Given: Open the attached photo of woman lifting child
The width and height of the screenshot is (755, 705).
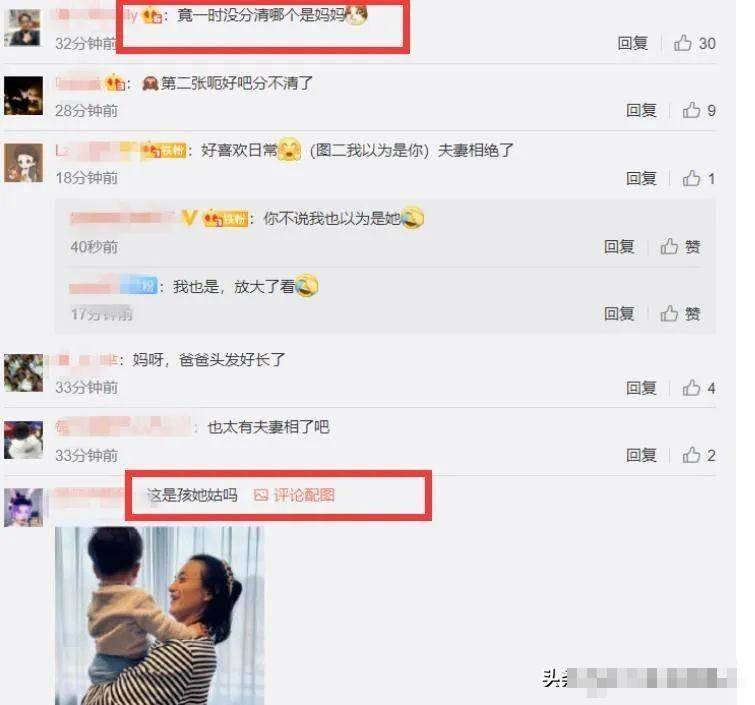Looking at the screenshot, I should point(159,615).
